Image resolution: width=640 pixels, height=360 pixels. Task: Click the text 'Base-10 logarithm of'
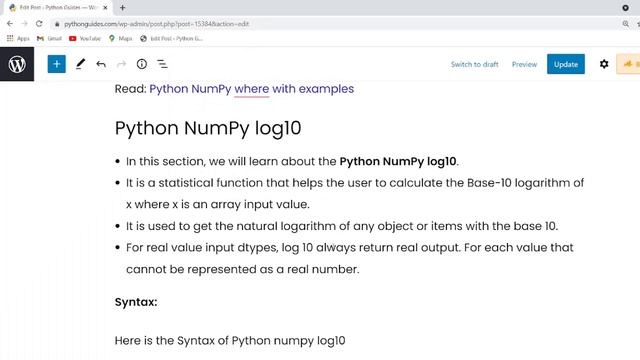pos(525,182)
